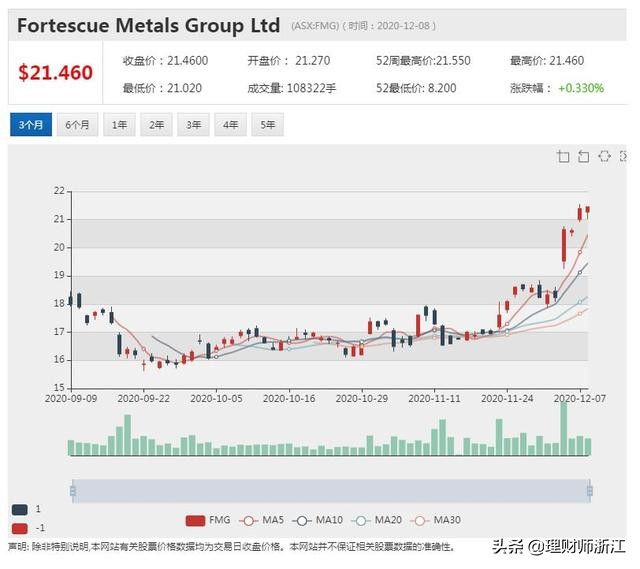Click the 22 y-axis label
Screen dimensions: 640x569
point(59,191)
